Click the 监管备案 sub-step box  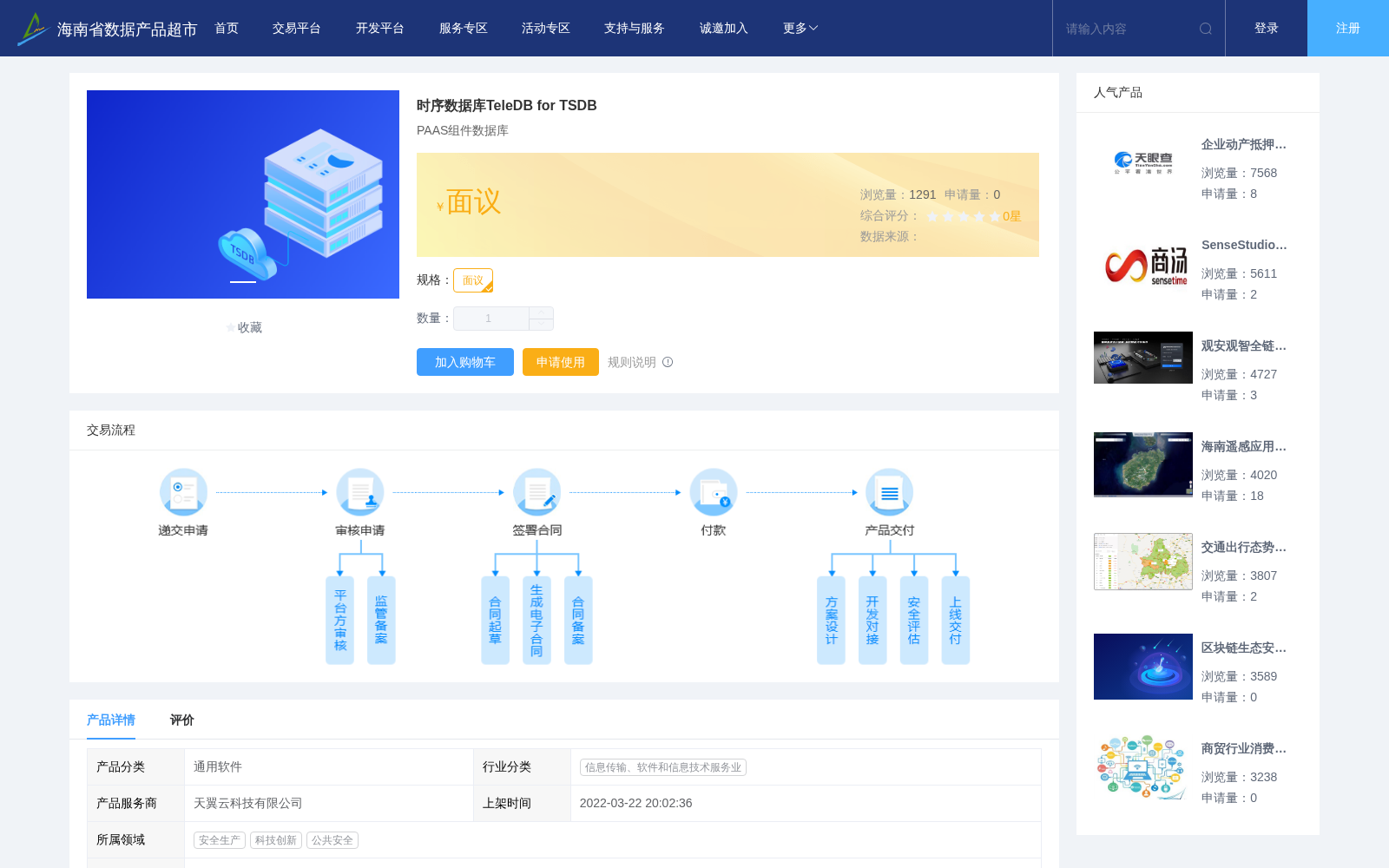coord(381,621)
